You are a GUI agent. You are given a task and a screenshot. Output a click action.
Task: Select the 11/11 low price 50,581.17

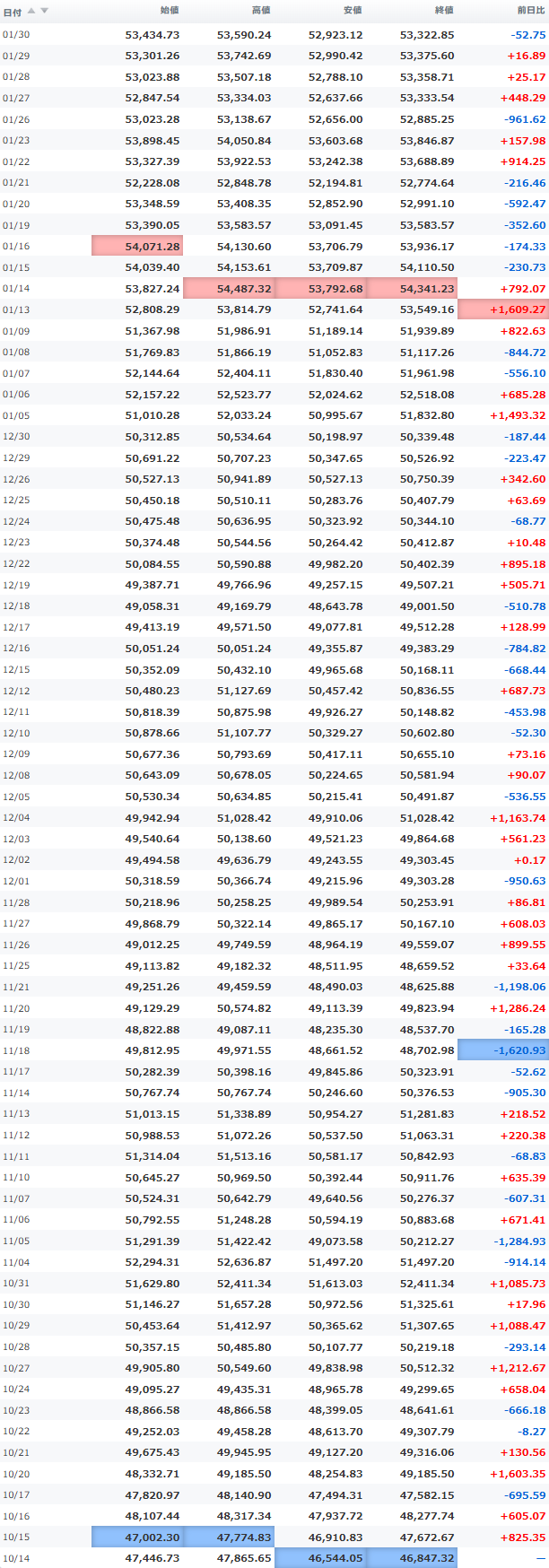click(335, 1156)
